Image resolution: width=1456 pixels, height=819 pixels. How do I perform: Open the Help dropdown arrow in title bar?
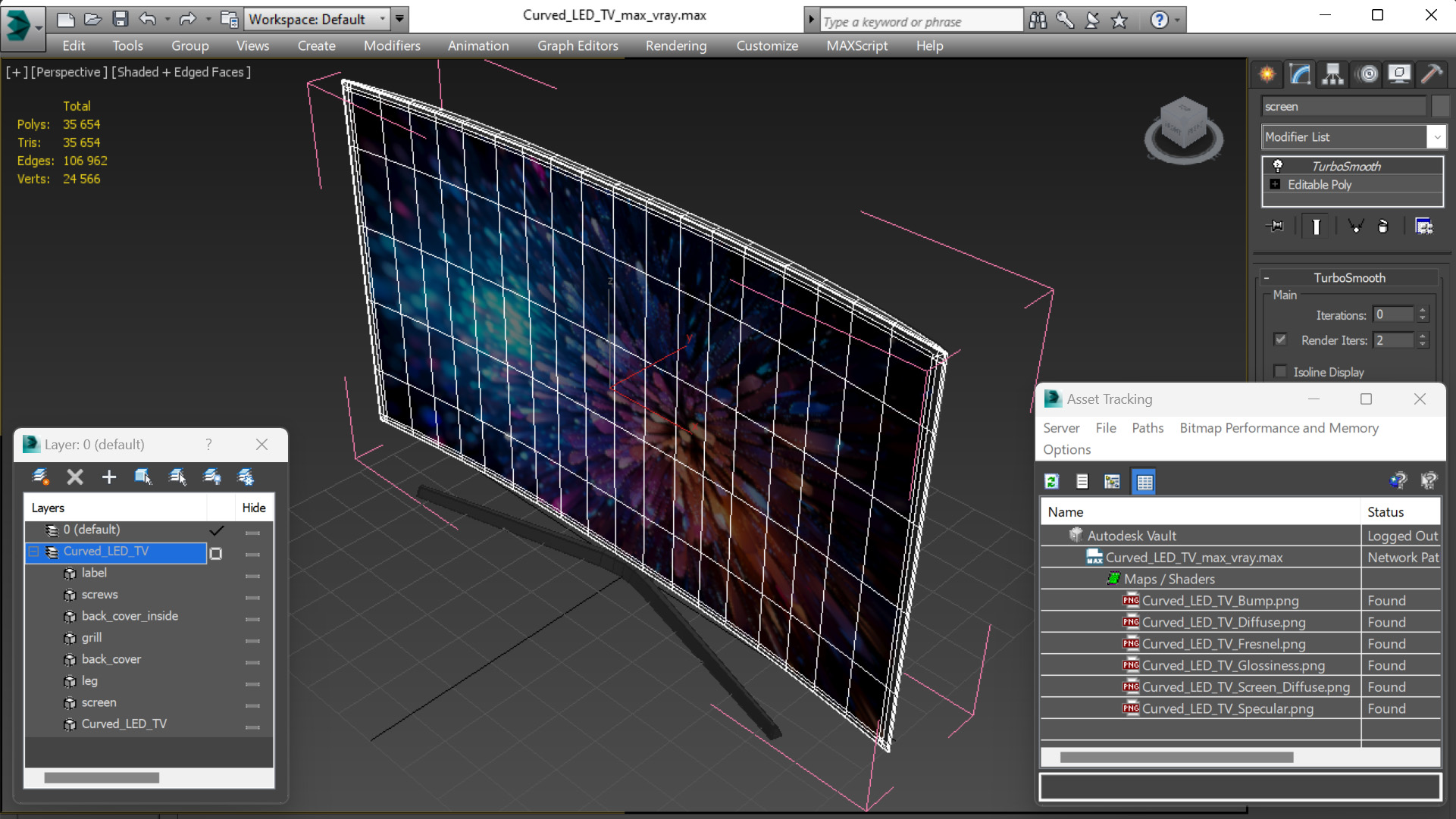coord(1177,20)
